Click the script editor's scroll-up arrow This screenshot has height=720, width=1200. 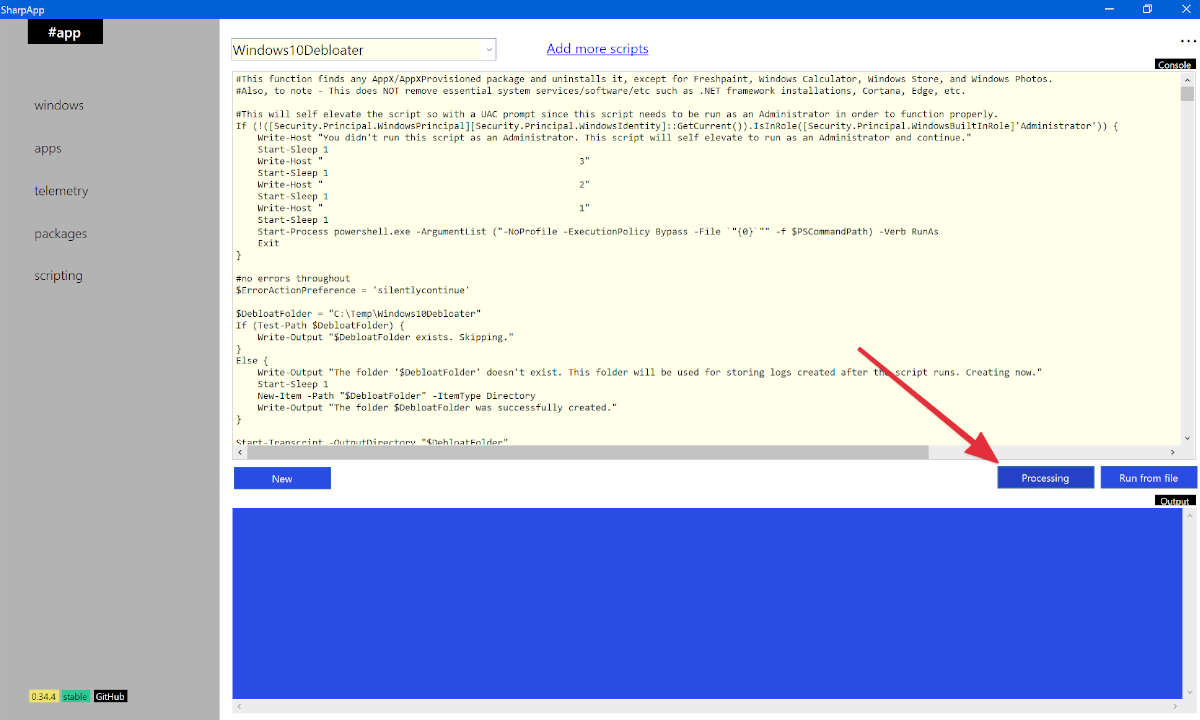point(1188,78)
